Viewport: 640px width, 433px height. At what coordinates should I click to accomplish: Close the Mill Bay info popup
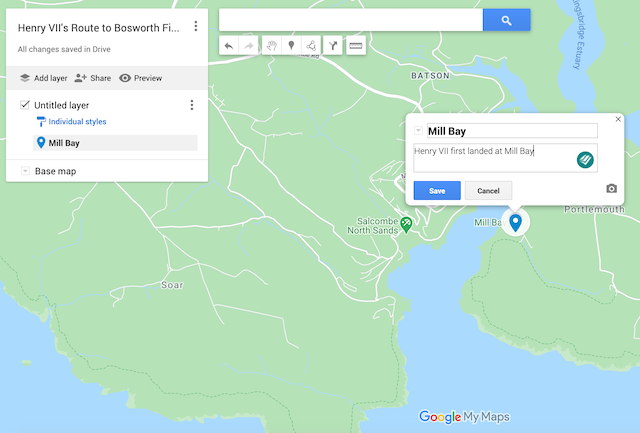tap(618, 119)
